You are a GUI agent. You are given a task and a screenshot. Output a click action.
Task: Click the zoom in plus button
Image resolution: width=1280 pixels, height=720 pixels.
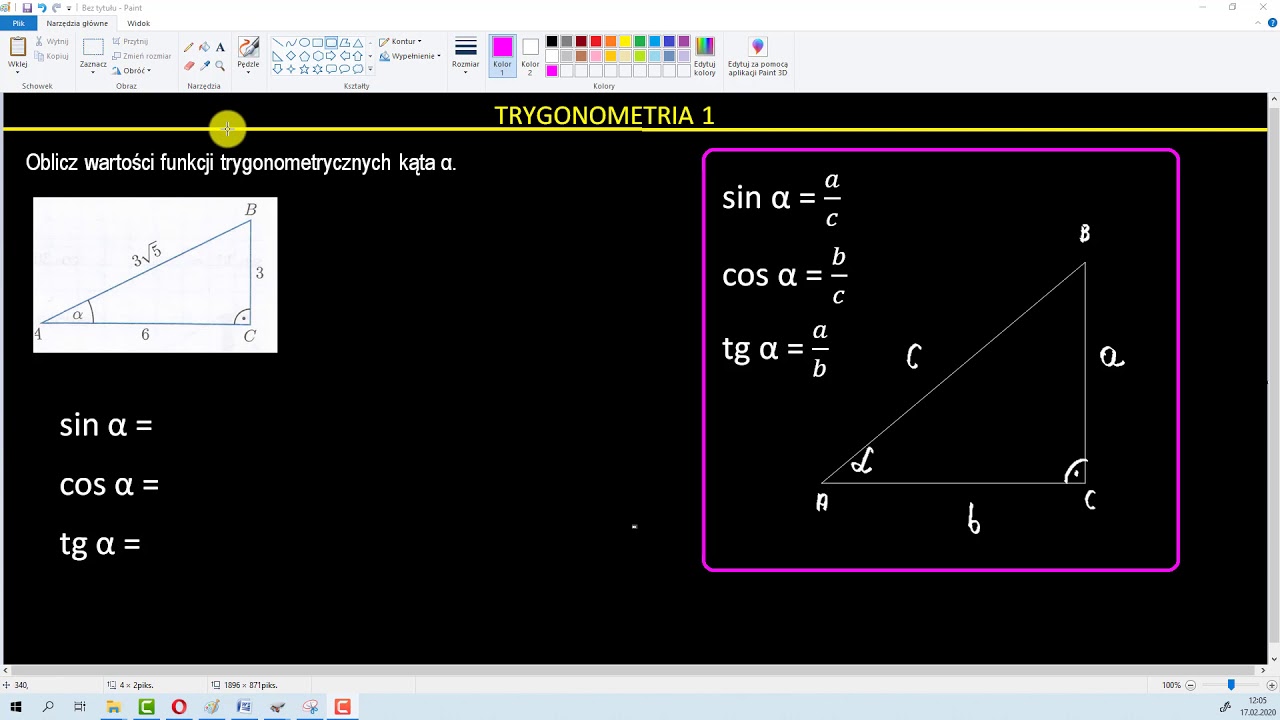click(x=1271, y=685)
